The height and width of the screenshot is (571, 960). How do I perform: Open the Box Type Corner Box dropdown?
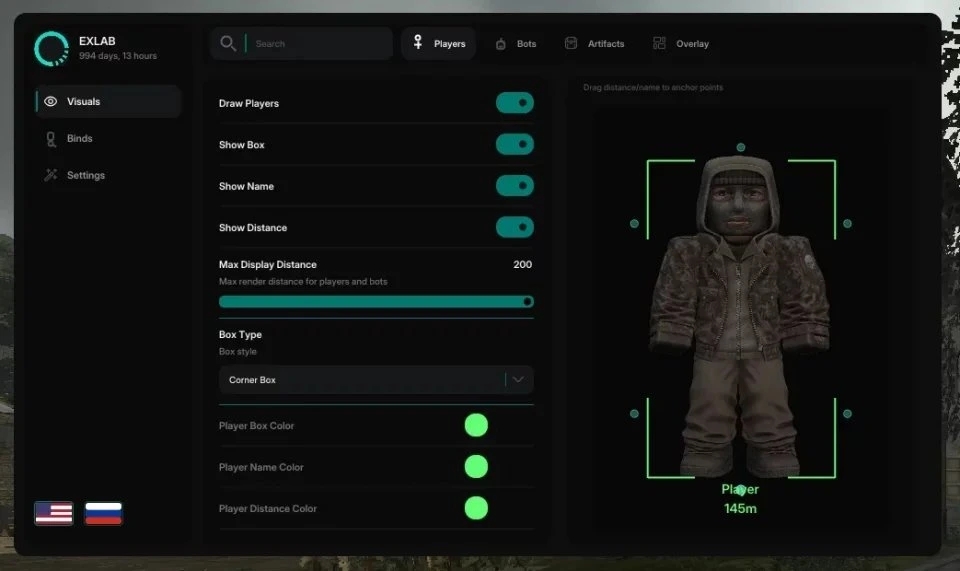(376, 379)
